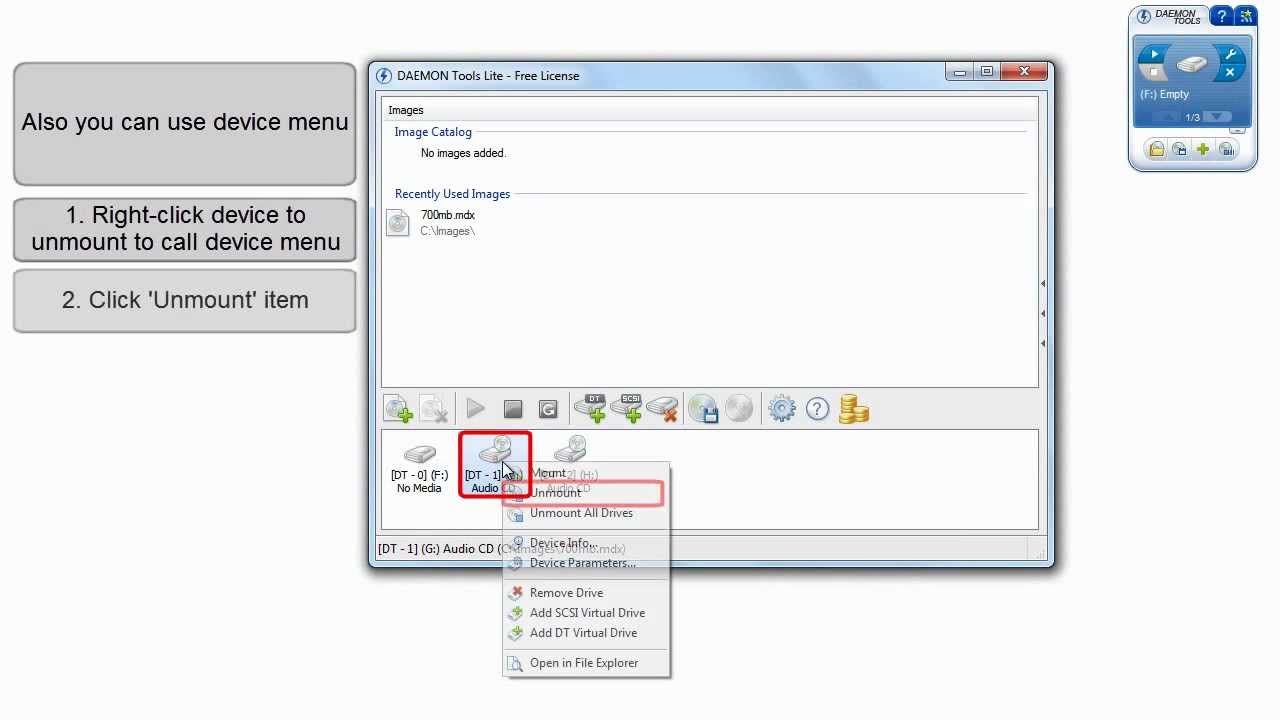Viewport: 1280px width, 720px height.
Task: Click the 'Images' panel header
Action: [406, 110]
